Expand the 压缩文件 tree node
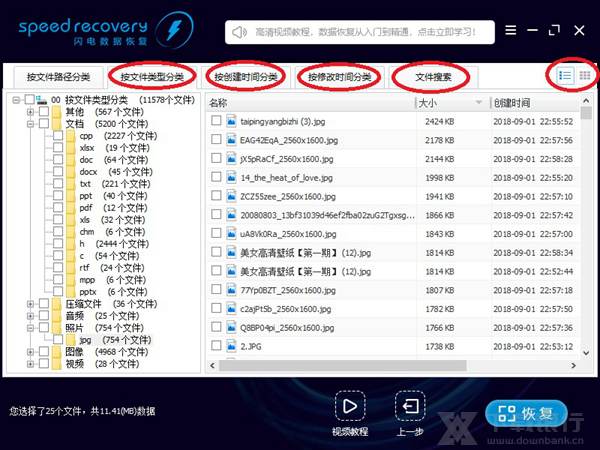 tap(31, 304)
